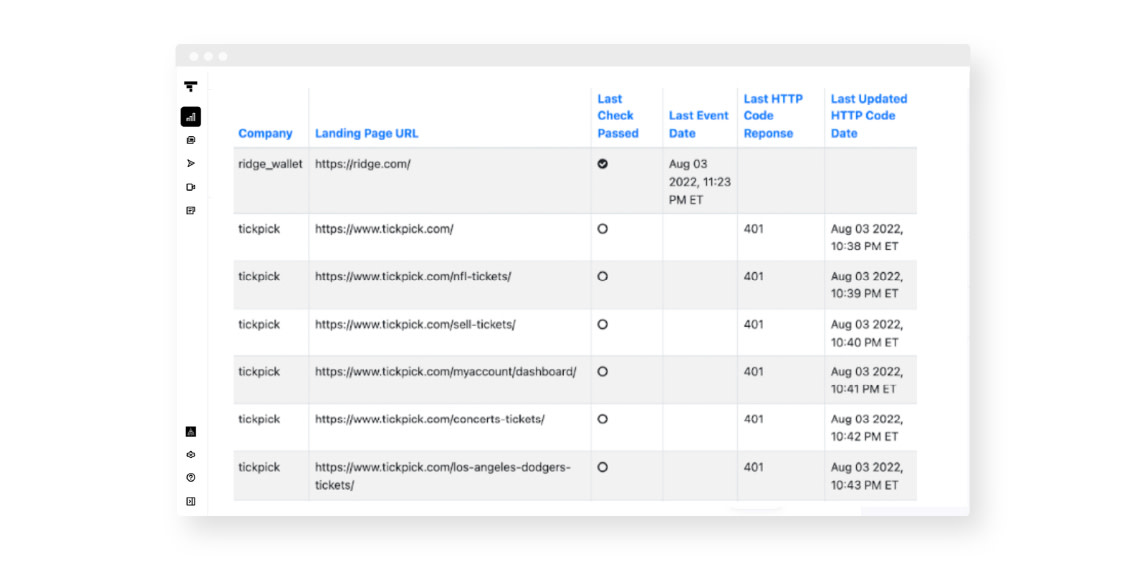
Task: Sort by the Company column header
Action: [266, 133]
